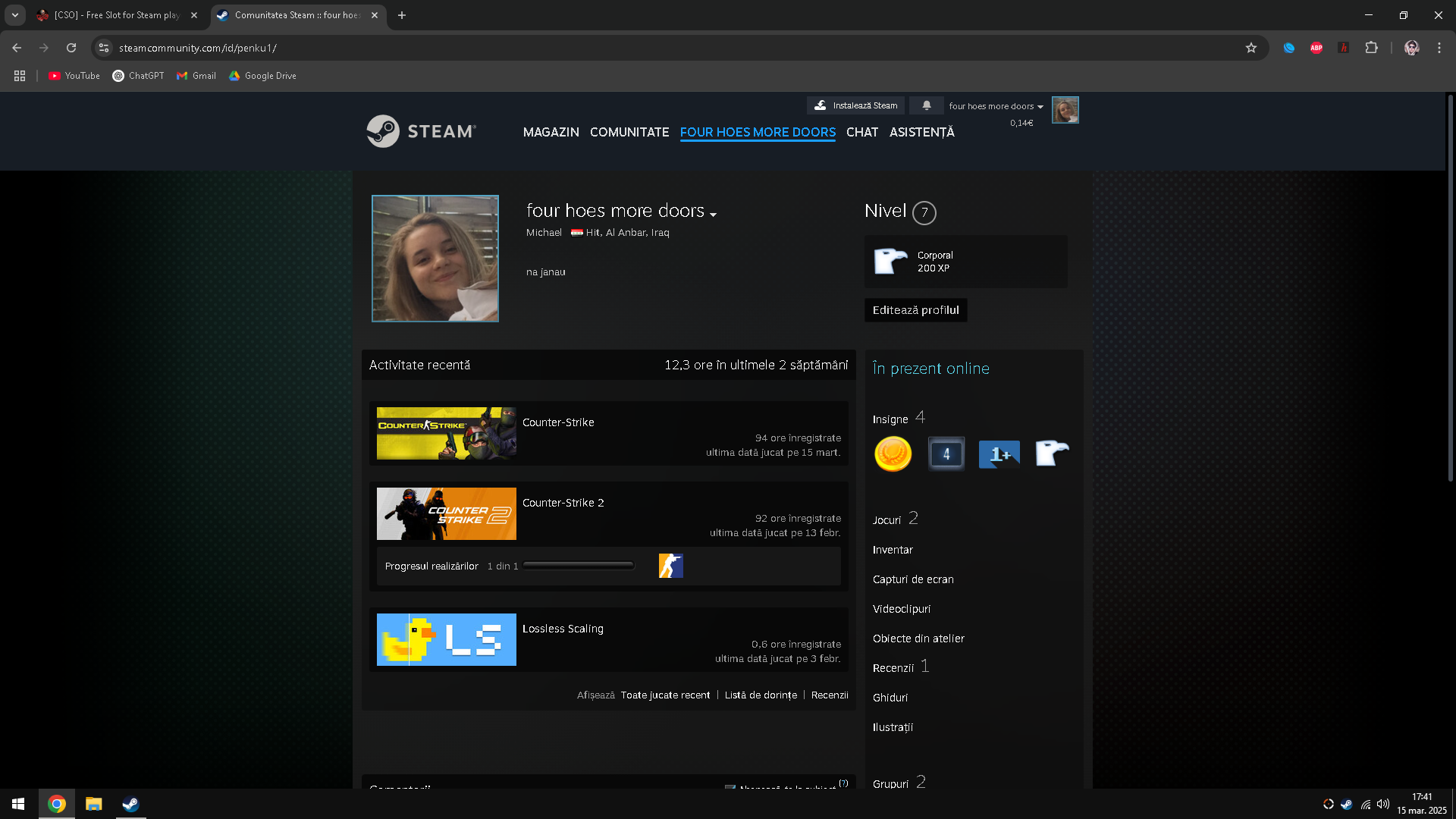Click the achievement progress bar

tap(578, 566)
